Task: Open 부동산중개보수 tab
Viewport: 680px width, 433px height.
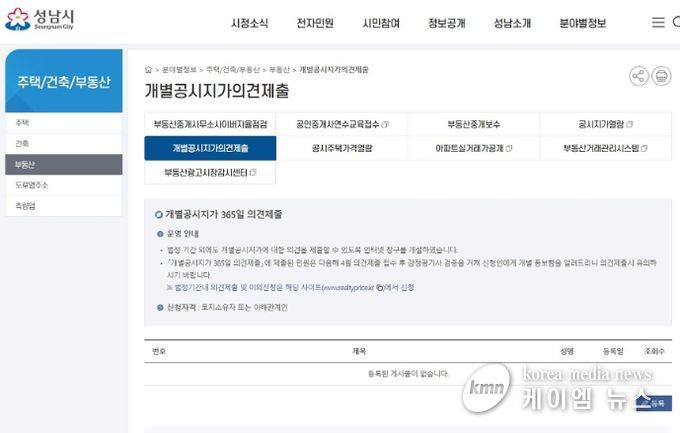Action: [x=474, y=125]
